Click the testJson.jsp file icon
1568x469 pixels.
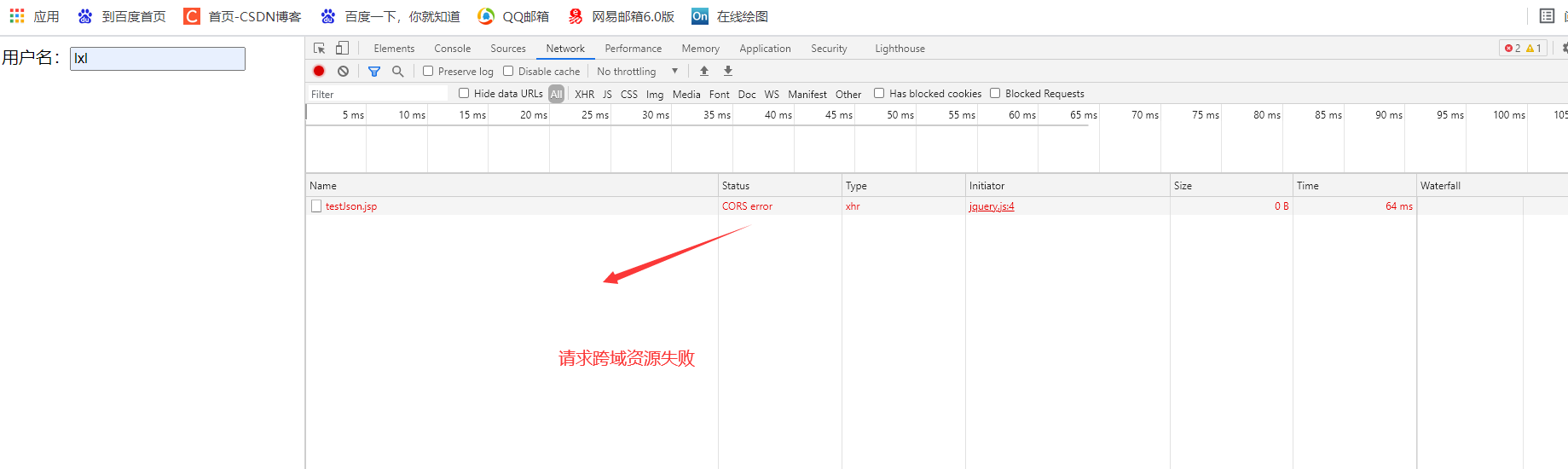coord(316,206)
